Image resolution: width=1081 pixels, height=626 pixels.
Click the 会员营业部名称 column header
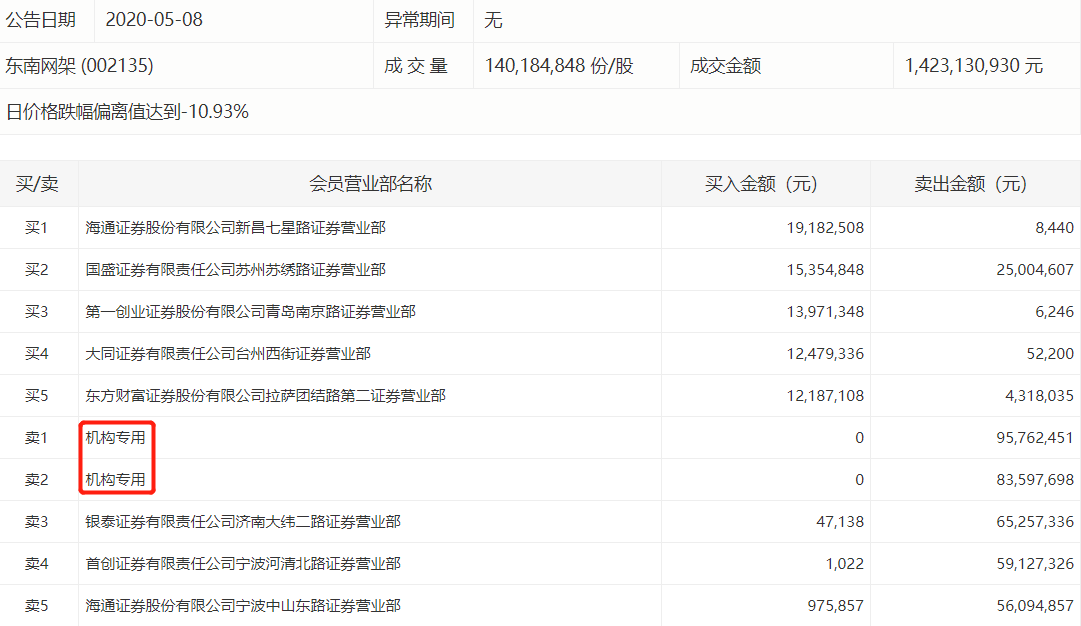(370, 184)
